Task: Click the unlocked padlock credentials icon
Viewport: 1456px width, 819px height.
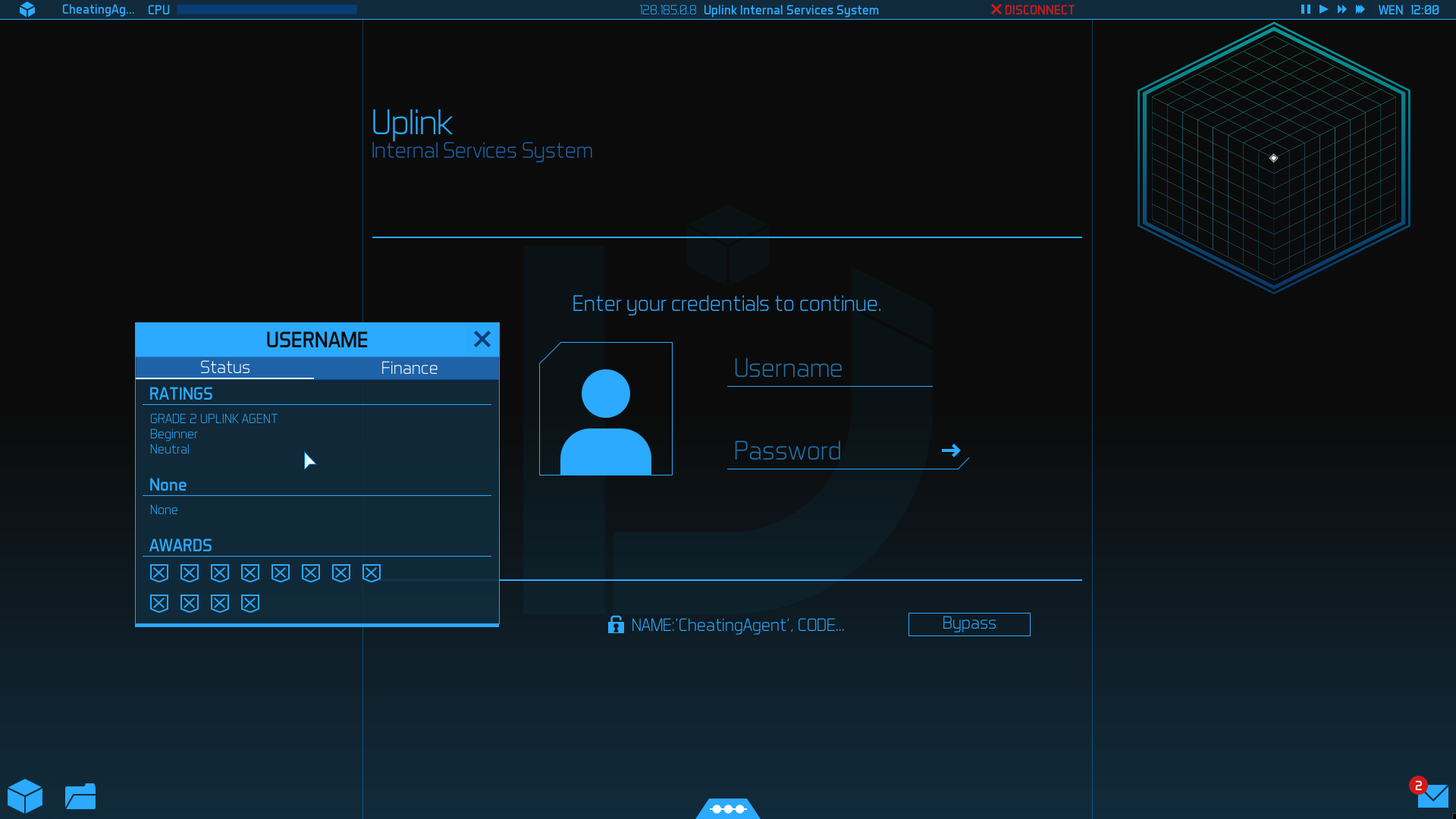Action: [x=616, y=625]
